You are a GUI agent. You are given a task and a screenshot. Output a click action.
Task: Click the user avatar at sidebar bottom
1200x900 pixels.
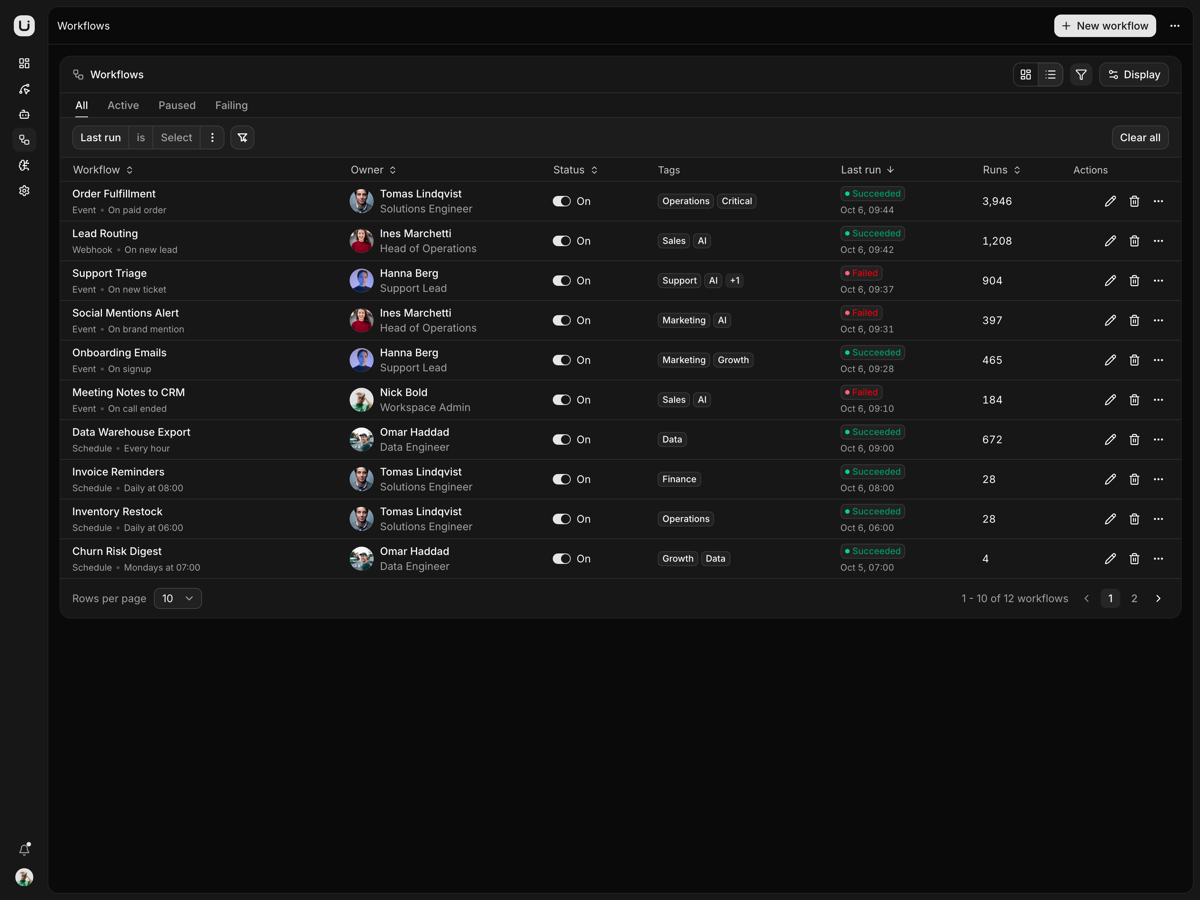click(x=24, y=877)
